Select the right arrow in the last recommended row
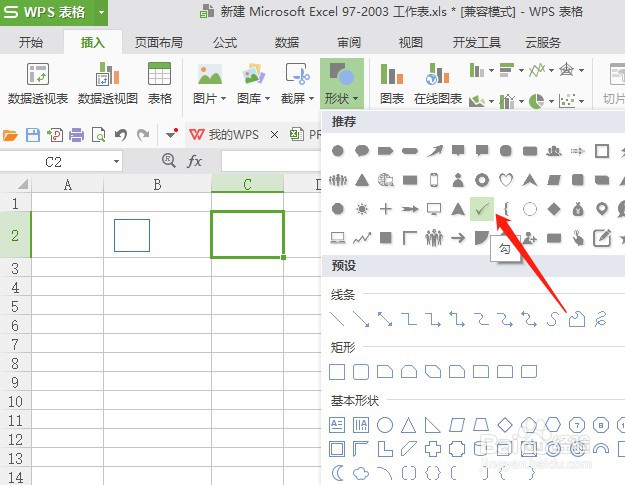Image resolution: width=625 pixels, height=485 pixels. click(458, 238)
